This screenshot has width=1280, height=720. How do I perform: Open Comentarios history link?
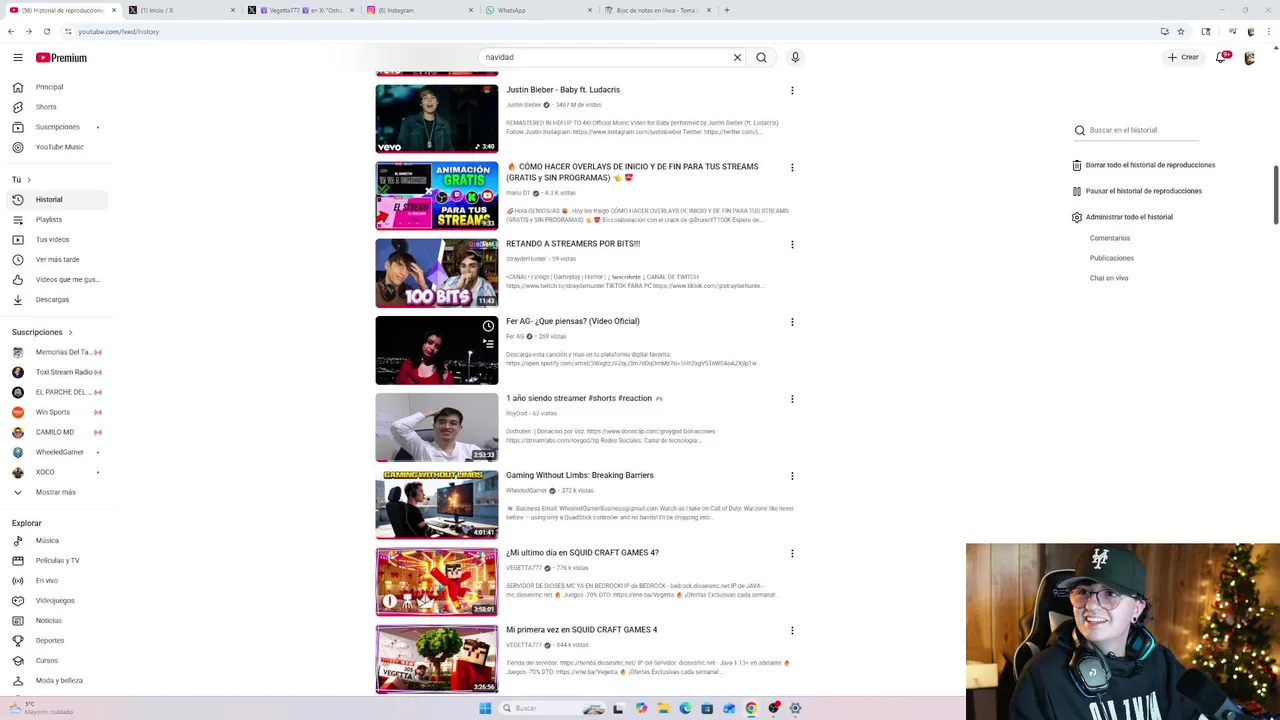coord(1110,238)
